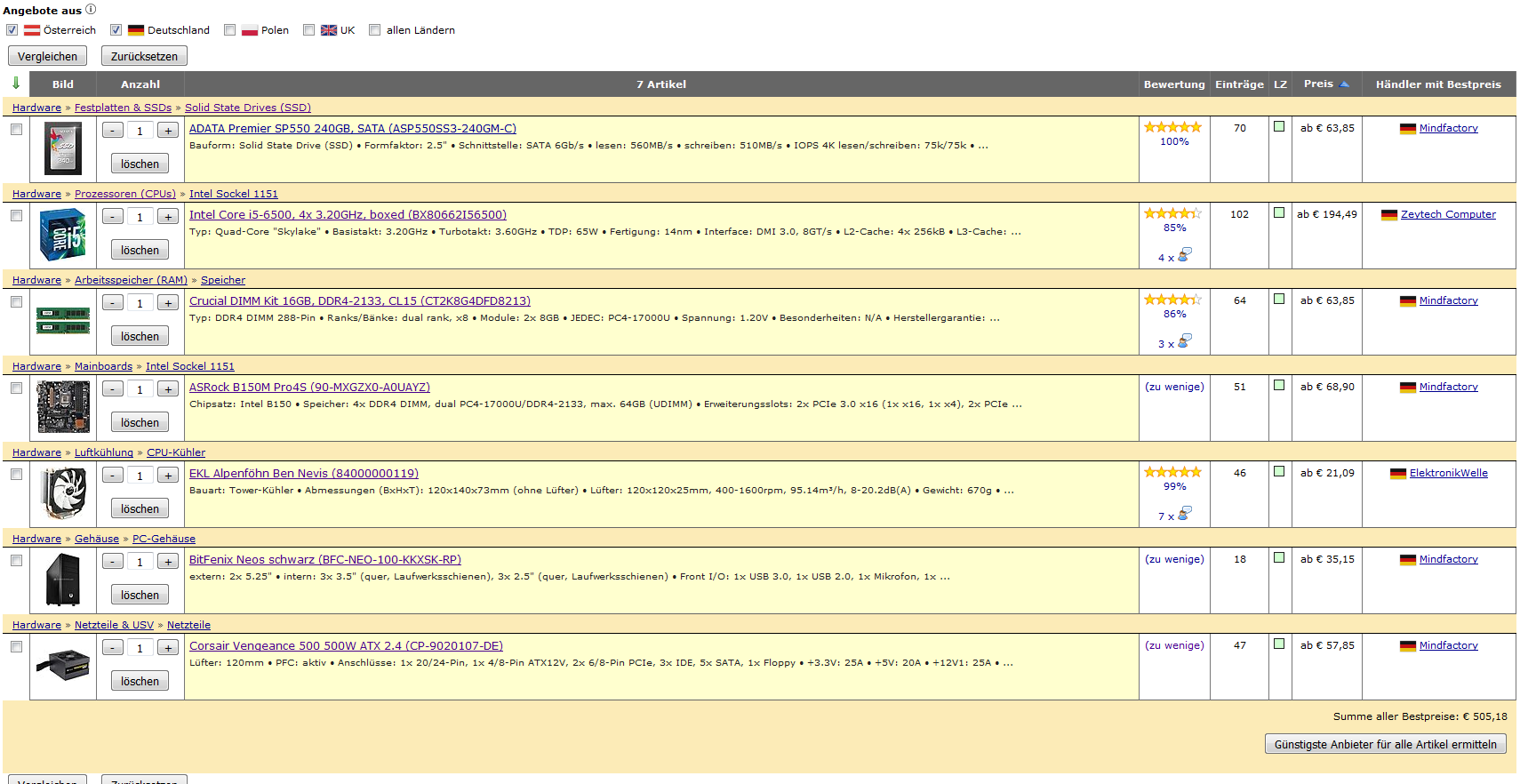1520x784 pixels.
Task: Open the user reviews icon for Crucial DIMM Kit
Action: 1185,341
